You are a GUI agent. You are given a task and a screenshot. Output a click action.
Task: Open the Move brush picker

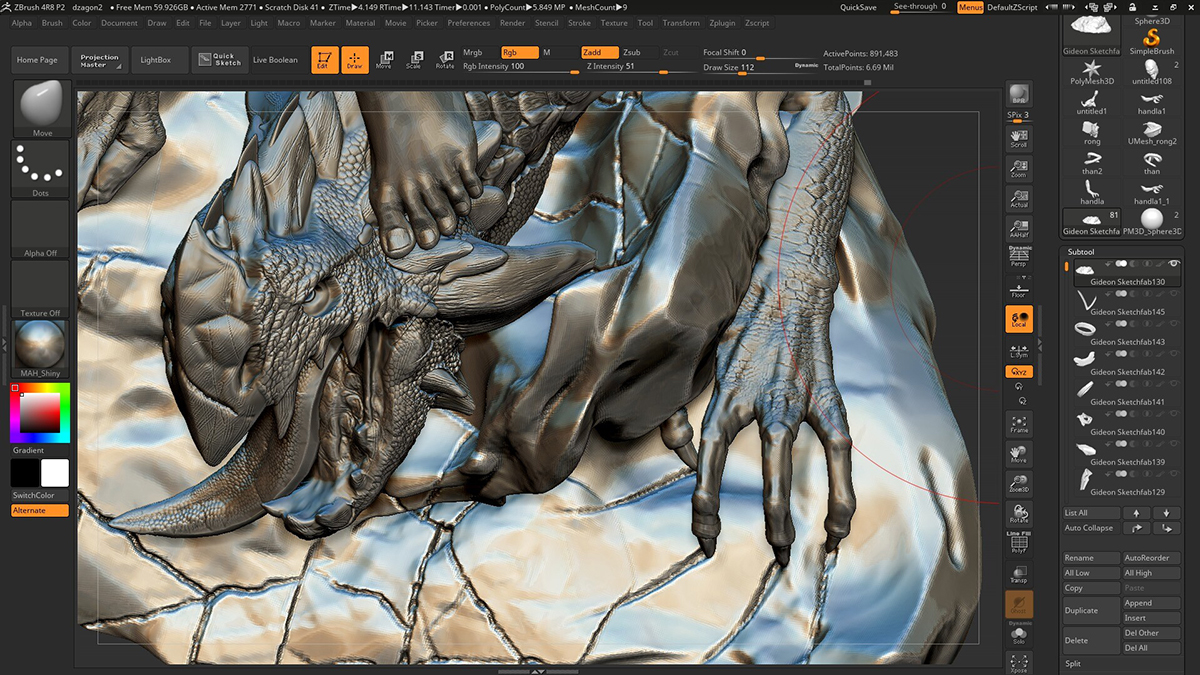(x=42, y=108)
